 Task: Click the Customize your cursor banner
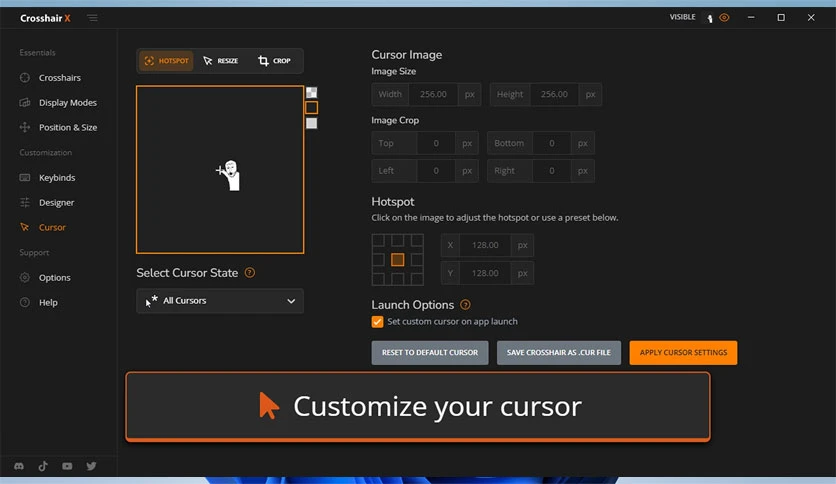[x=418, y=407]
